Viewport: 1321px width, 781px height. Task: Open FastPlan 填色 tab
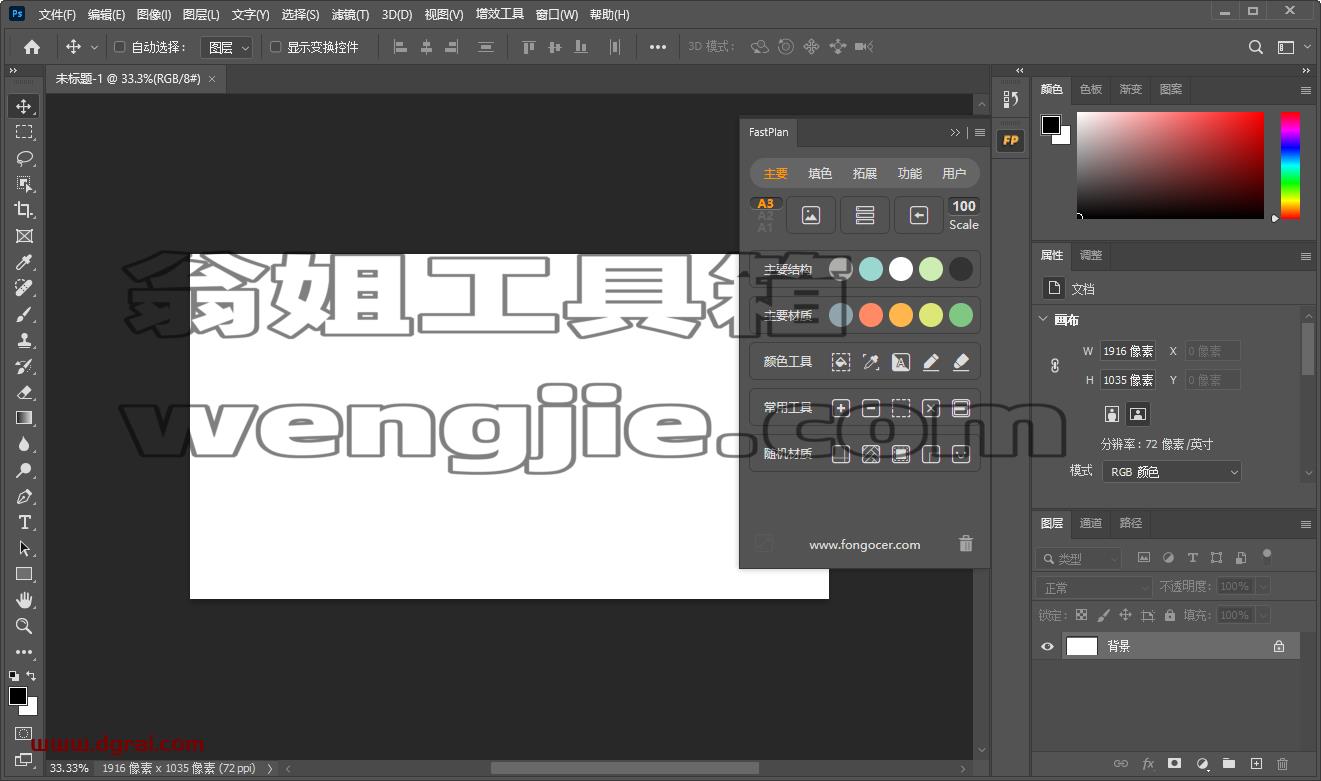click(820, 173)
